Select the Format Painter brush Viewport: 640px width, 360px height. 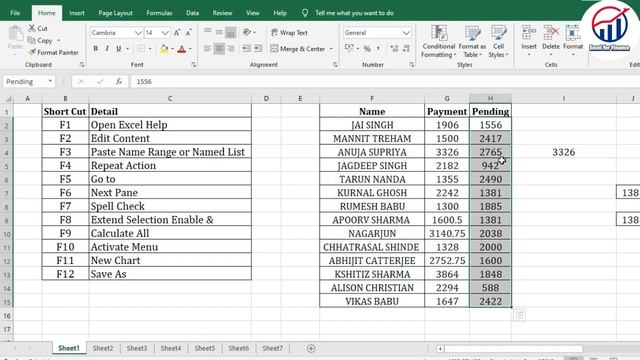pos(32,52)
